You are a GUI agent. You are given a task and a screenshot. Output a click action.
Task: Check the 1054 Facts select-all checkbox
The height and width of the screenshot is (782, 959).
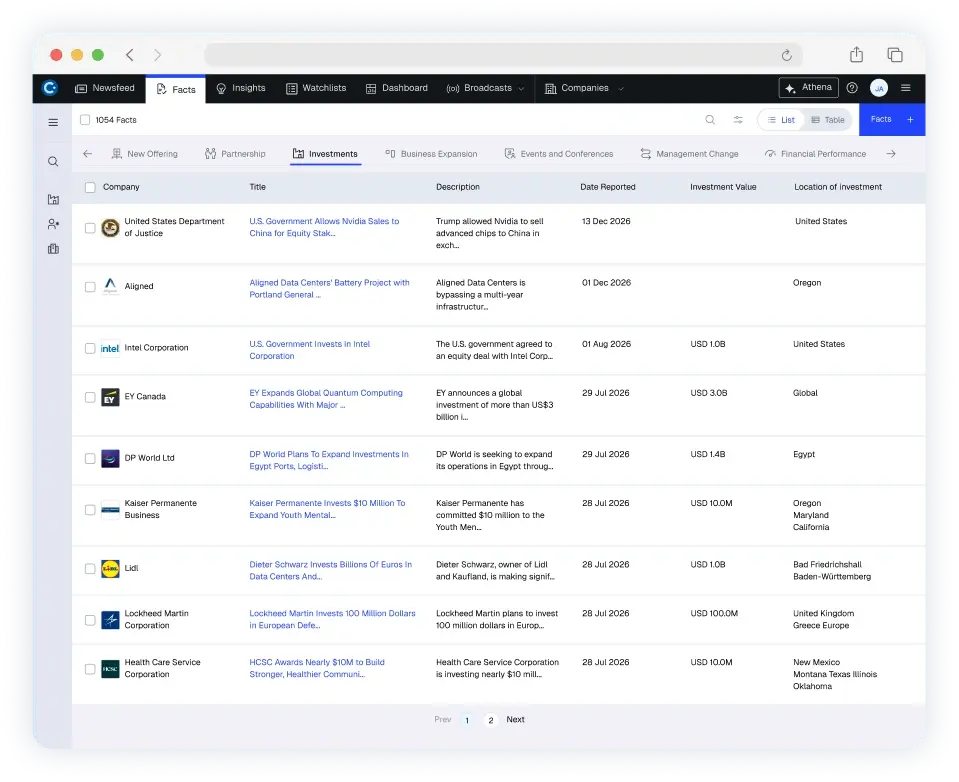click(x=85, y=120)
